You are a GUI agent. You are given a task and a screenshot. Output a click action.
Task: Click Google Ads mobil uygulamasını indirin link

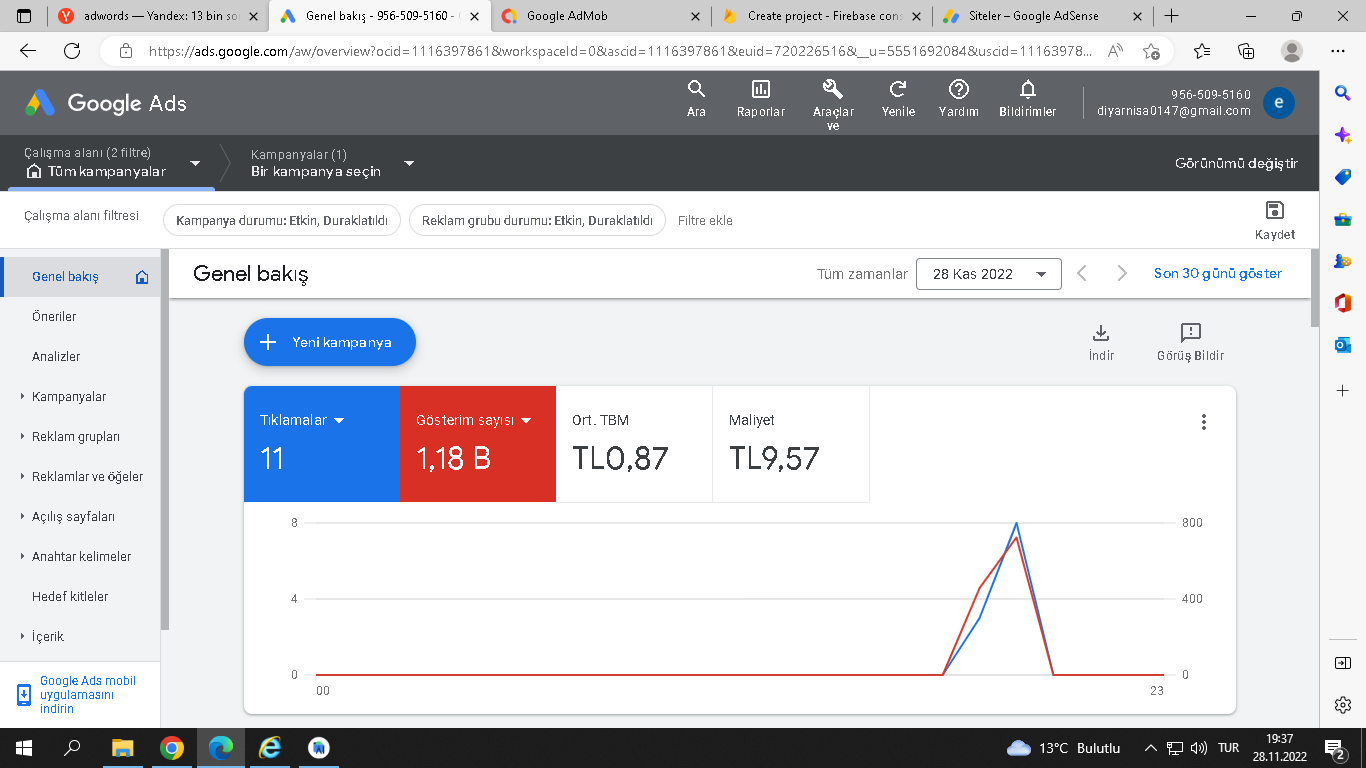(88, 695)
